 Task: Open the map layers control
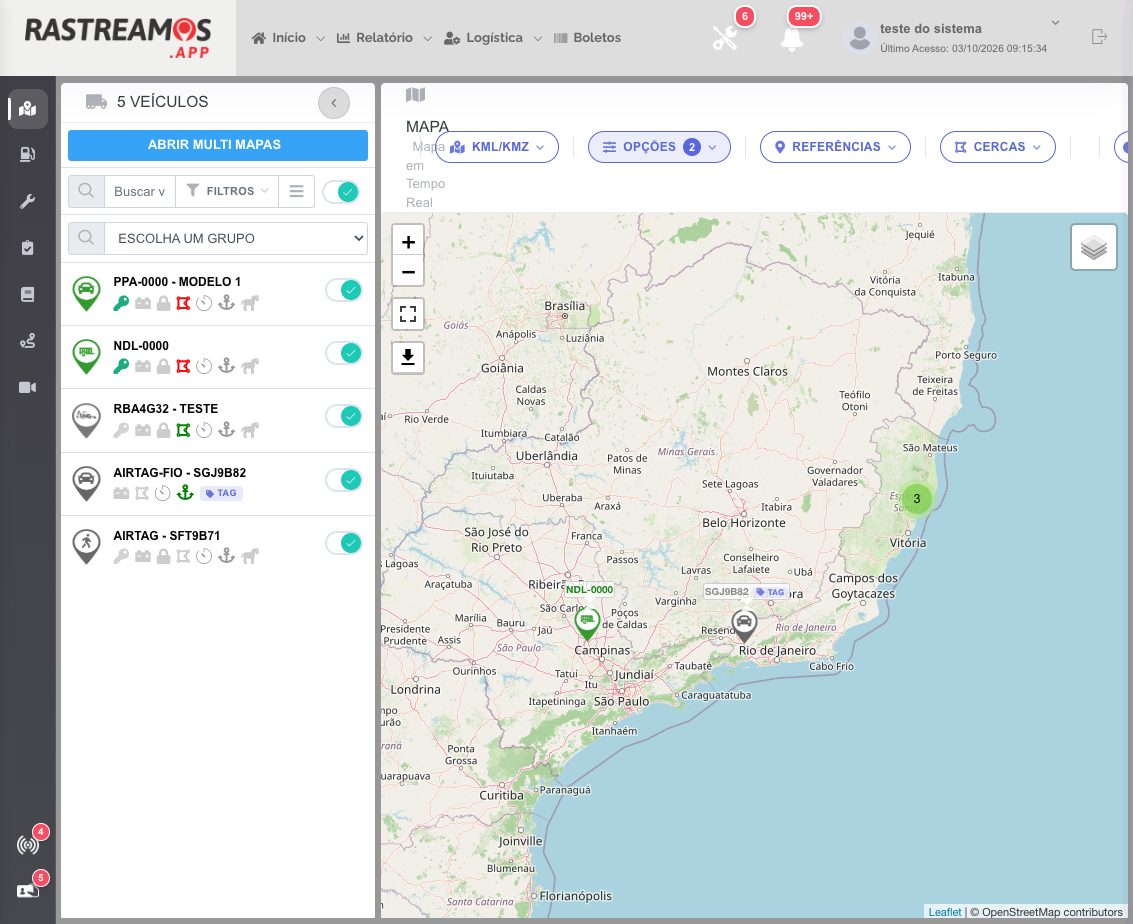click(1094, 247)
